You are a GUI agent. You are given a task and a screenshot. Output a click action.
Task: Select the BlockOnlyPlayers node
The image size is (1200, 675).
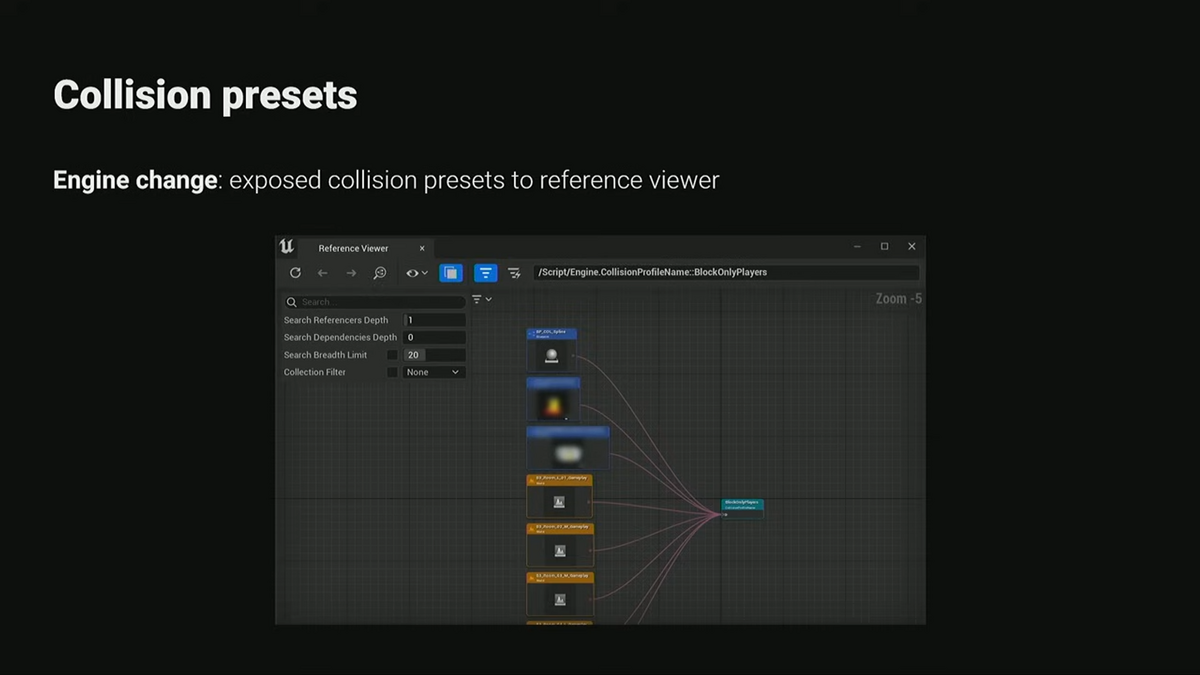(x=742, y=506)
